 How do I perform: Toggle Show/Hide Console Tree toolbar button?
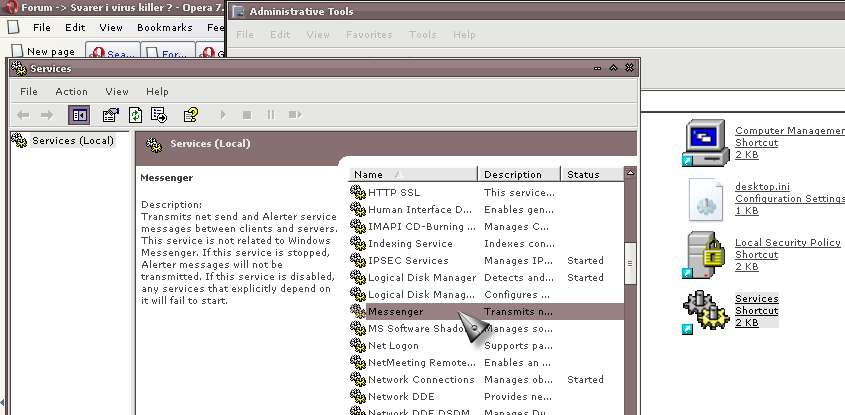(x=79, y=115)
